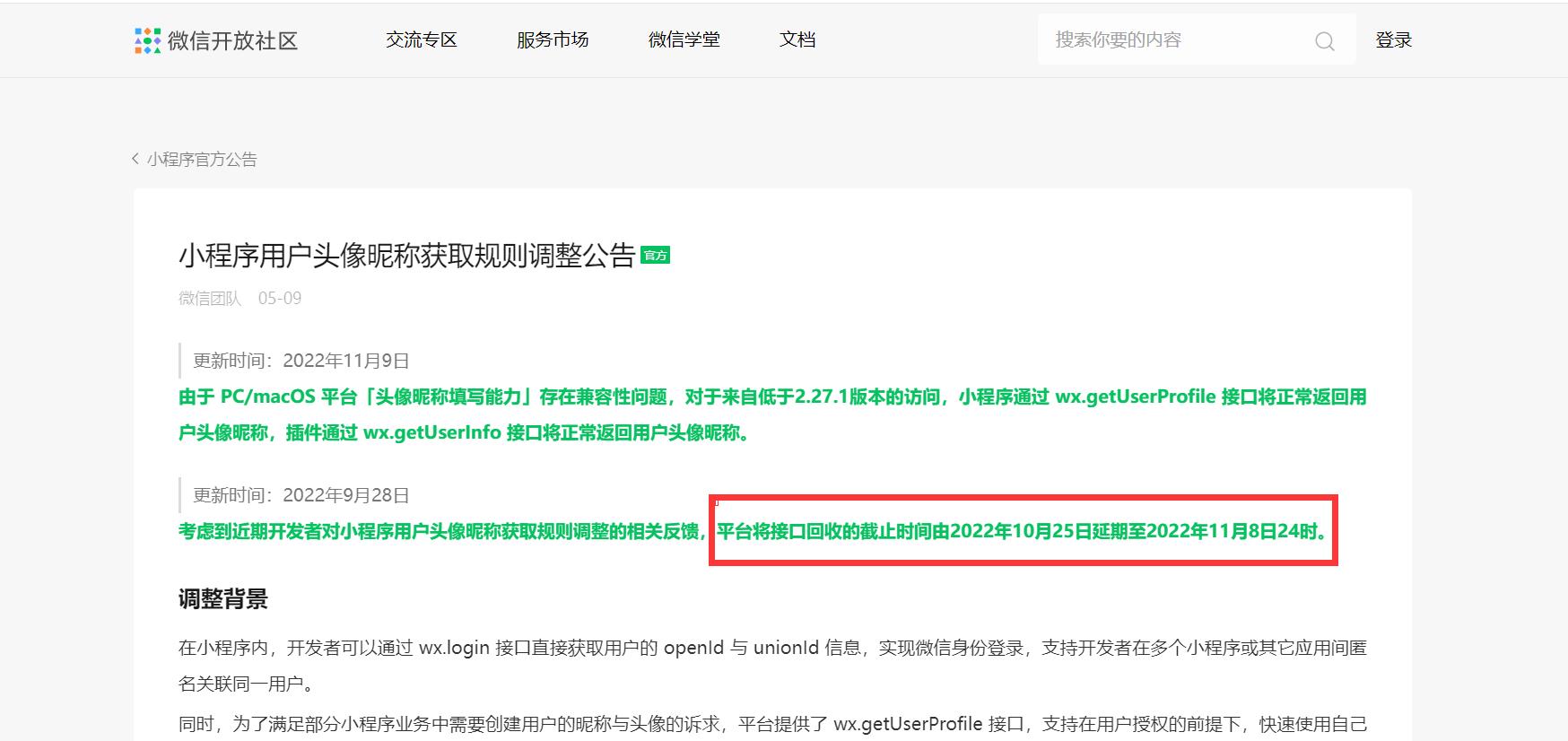Click the search magnifier icon
This screenshot has height=741, width=1568.
[x=1324, y=40]
